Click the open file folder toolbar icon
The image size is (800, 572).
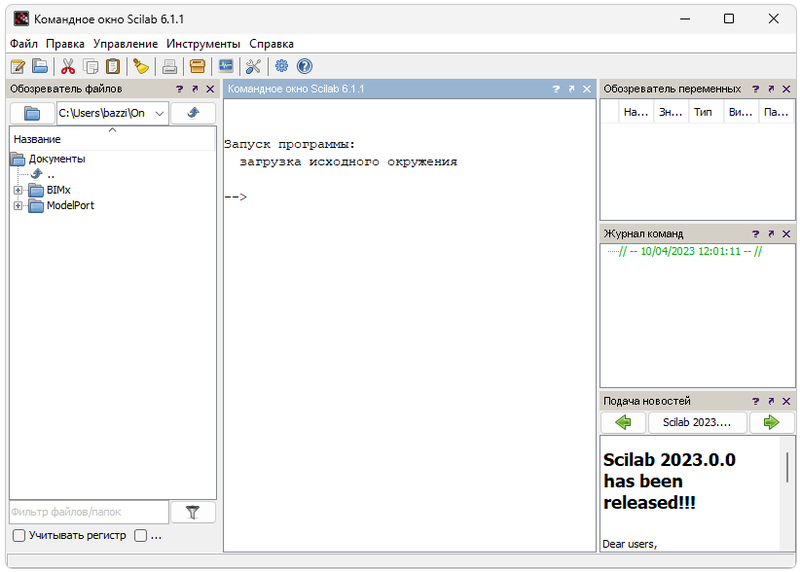coord(40,67)
